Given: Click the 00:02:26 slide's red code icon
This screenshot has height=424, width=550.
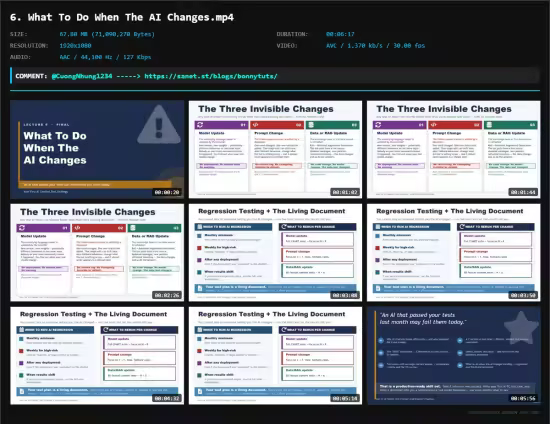Looking at the screenshot, I should coord(78,228).
